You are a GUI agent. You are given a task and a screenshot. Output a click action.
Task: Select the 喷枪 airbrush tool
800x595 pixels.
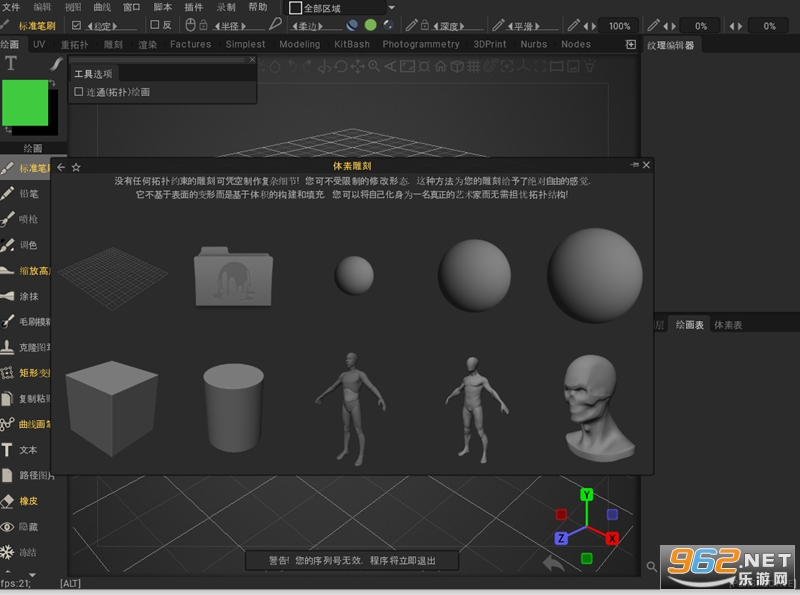26,219
